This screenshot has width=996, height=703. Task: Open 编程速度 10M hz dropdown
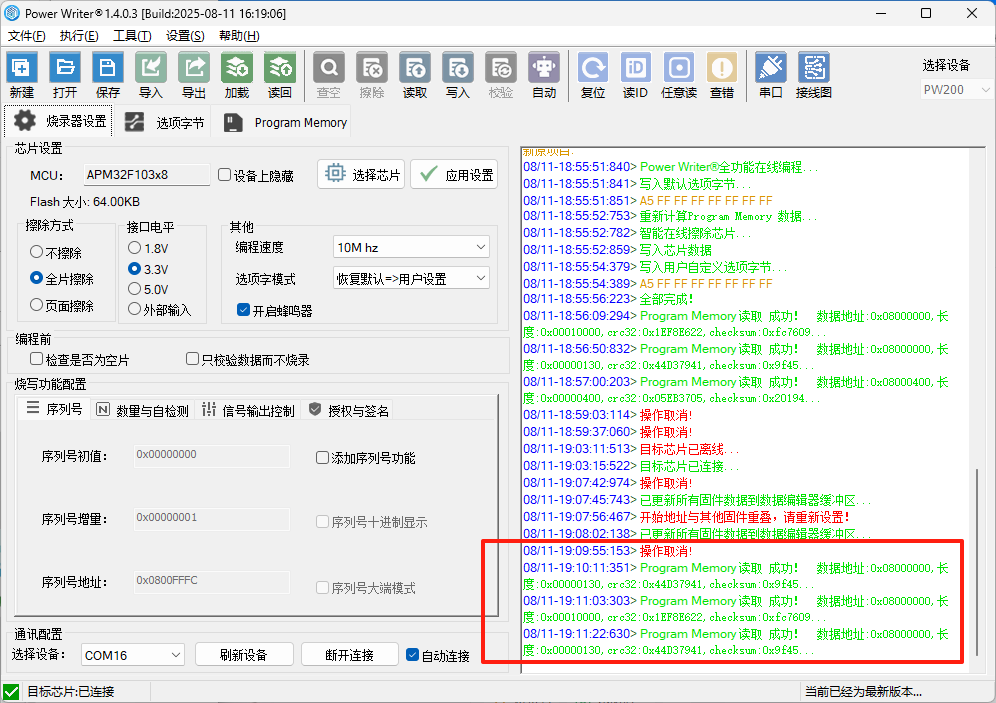click(411, 247)
